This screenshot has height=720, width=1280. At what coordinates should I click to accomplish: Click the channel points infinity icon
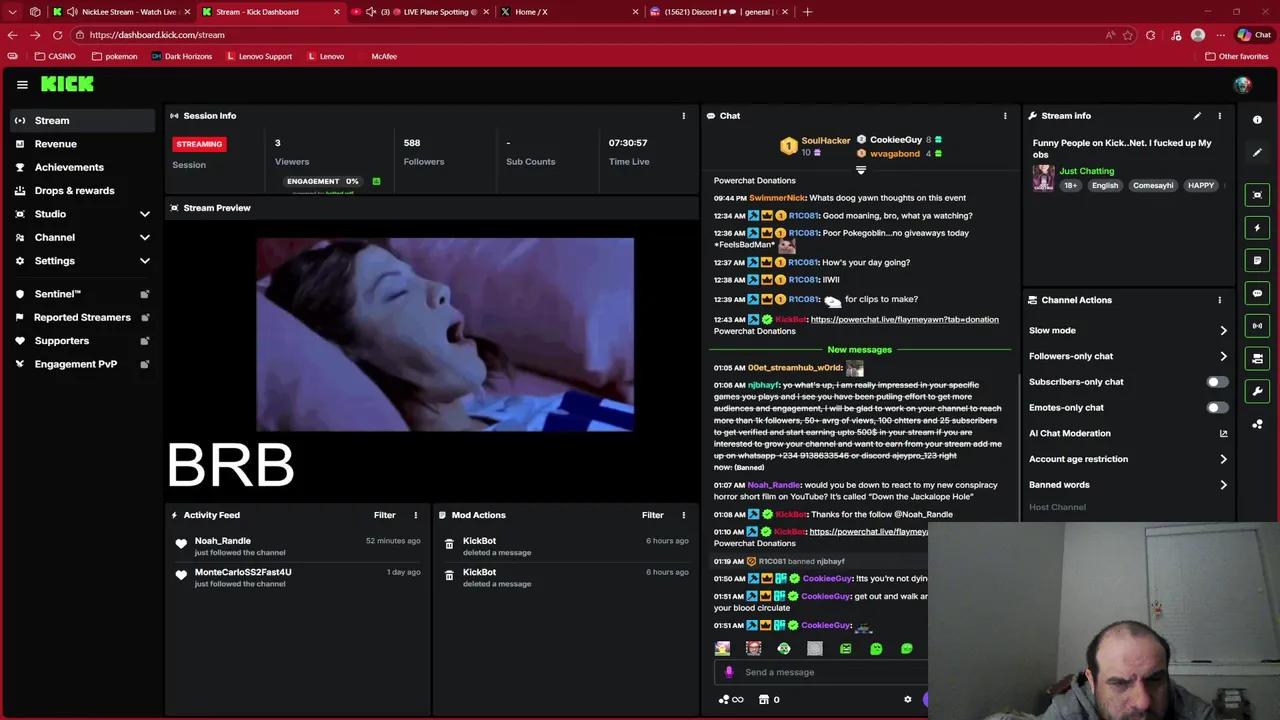pos(731,699)
